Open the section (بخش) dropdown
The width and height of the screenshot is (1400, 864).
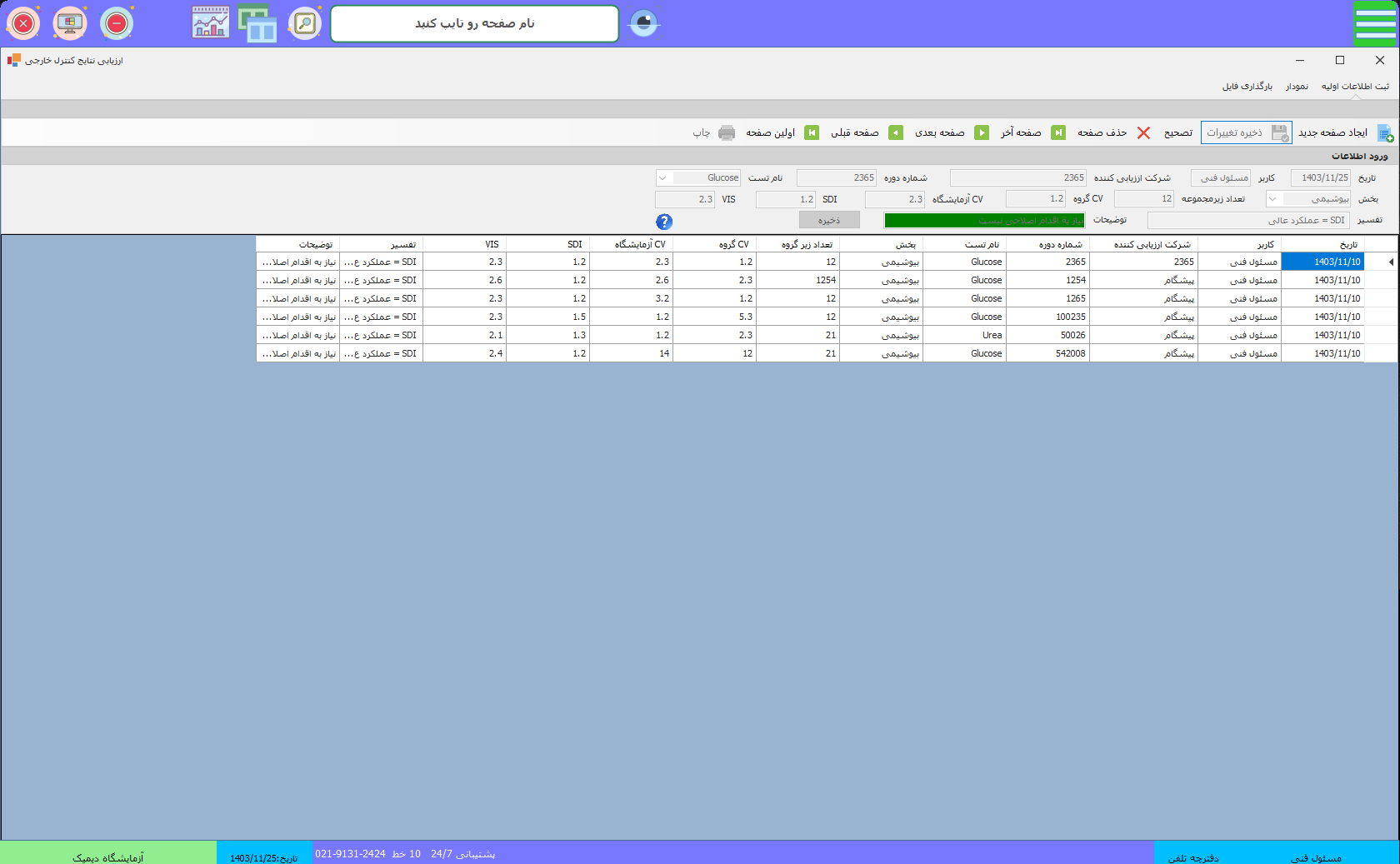pos(1272,199)
